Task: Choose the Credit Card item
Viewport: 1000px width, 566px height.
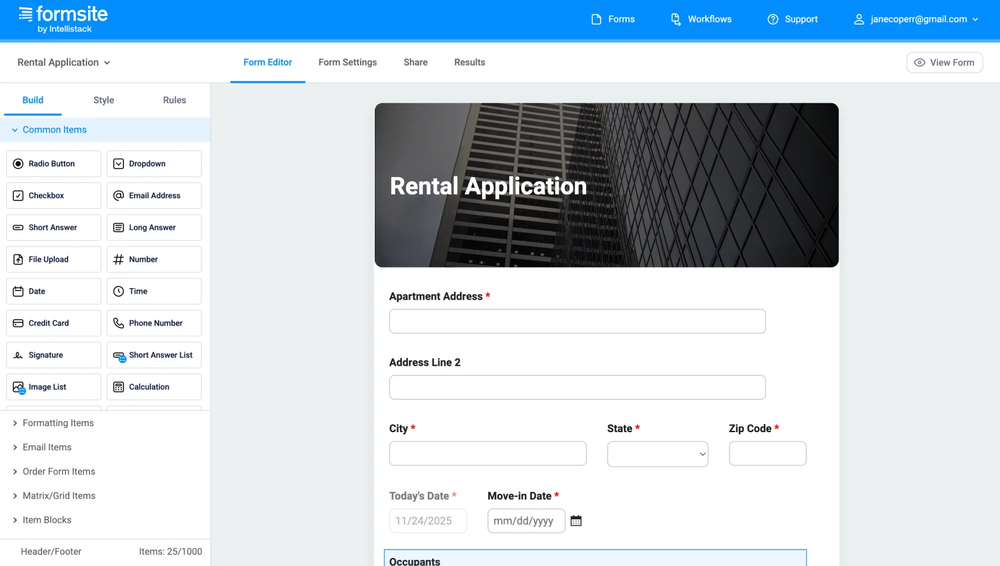Action: point(53,323)
